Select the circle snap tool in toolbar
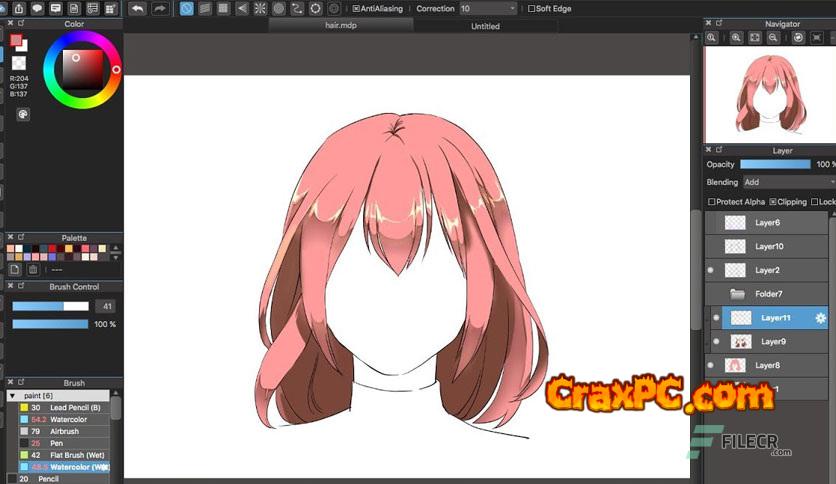 point(279,8)
